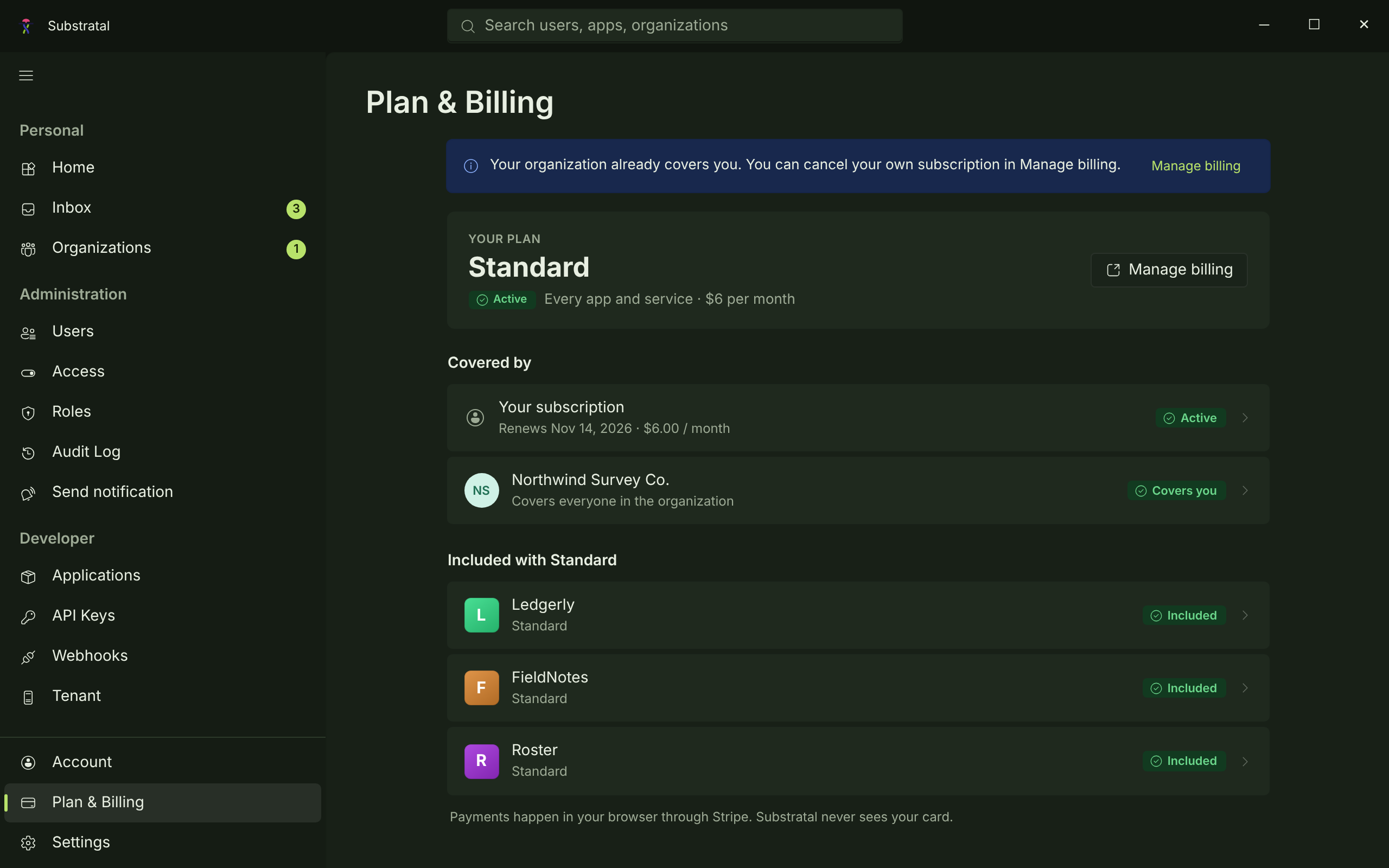This screenshot has height=868, width=1389.
Task: Expand Your subscription row chevron
Action: (x=1245, y=417)
